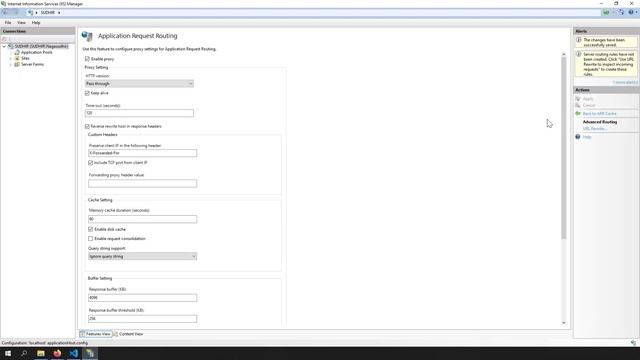Viewport: 640px width, 360px height.
Task: Open the HTTP version dropdown
Action: click(139, 84)
